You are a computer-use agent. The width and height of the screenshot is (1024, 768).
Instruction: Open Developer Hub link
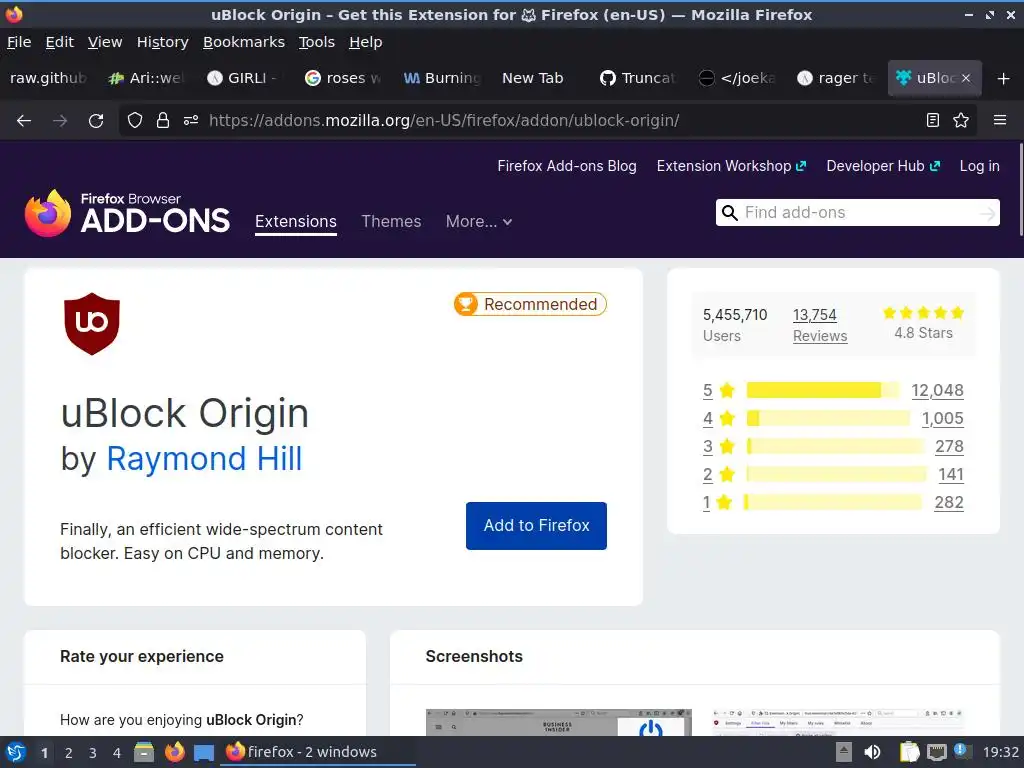pyautogui.click(x=883, y=166)
